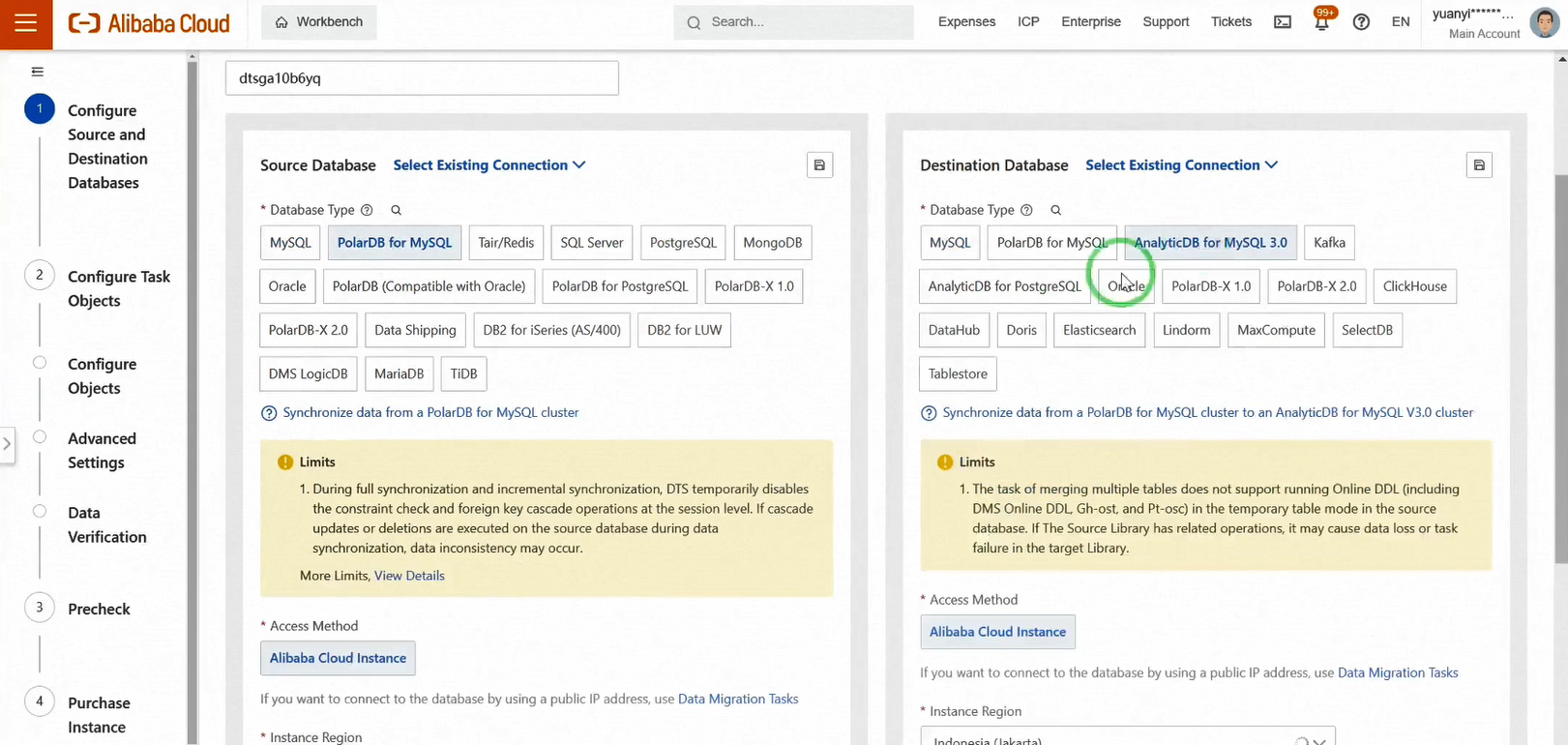1568x745 pixels.
Task: Expand the left side panel arrow
Action: [x=7, y=444]
